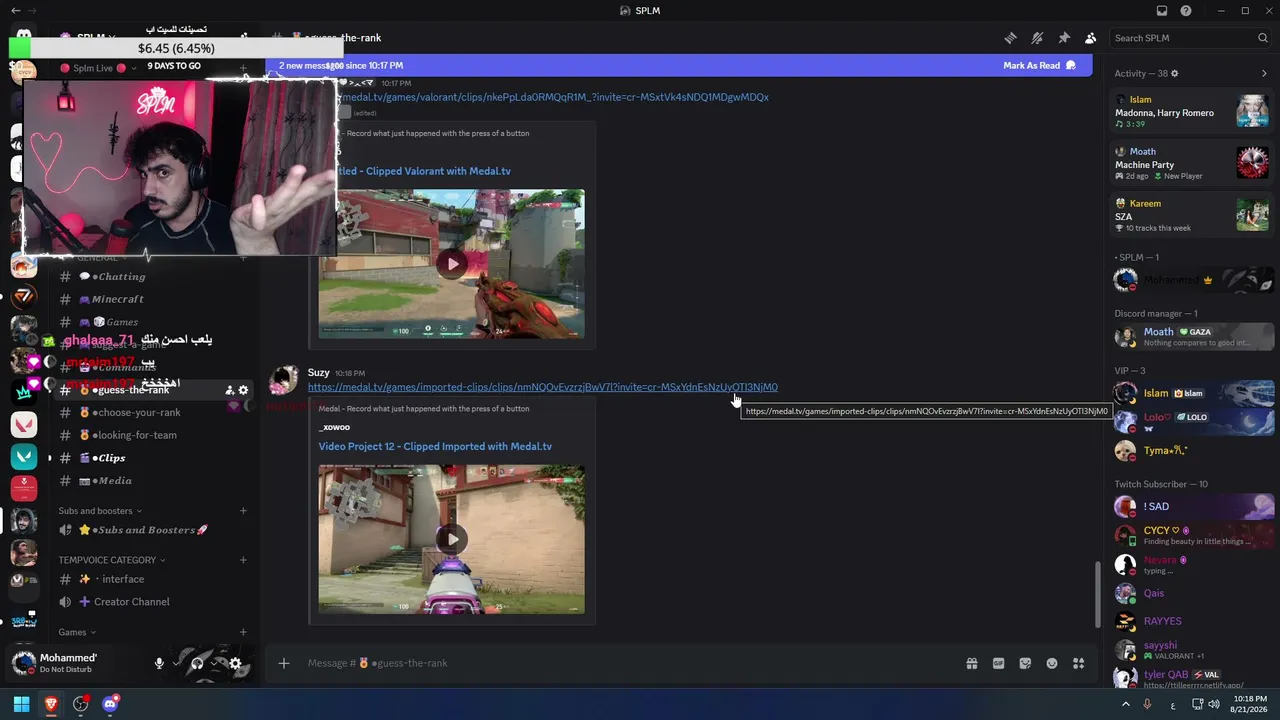Viewport: 1280px width, 720px height.
Task: Collapse the Subs and boosters category
Action: [100, 511]
